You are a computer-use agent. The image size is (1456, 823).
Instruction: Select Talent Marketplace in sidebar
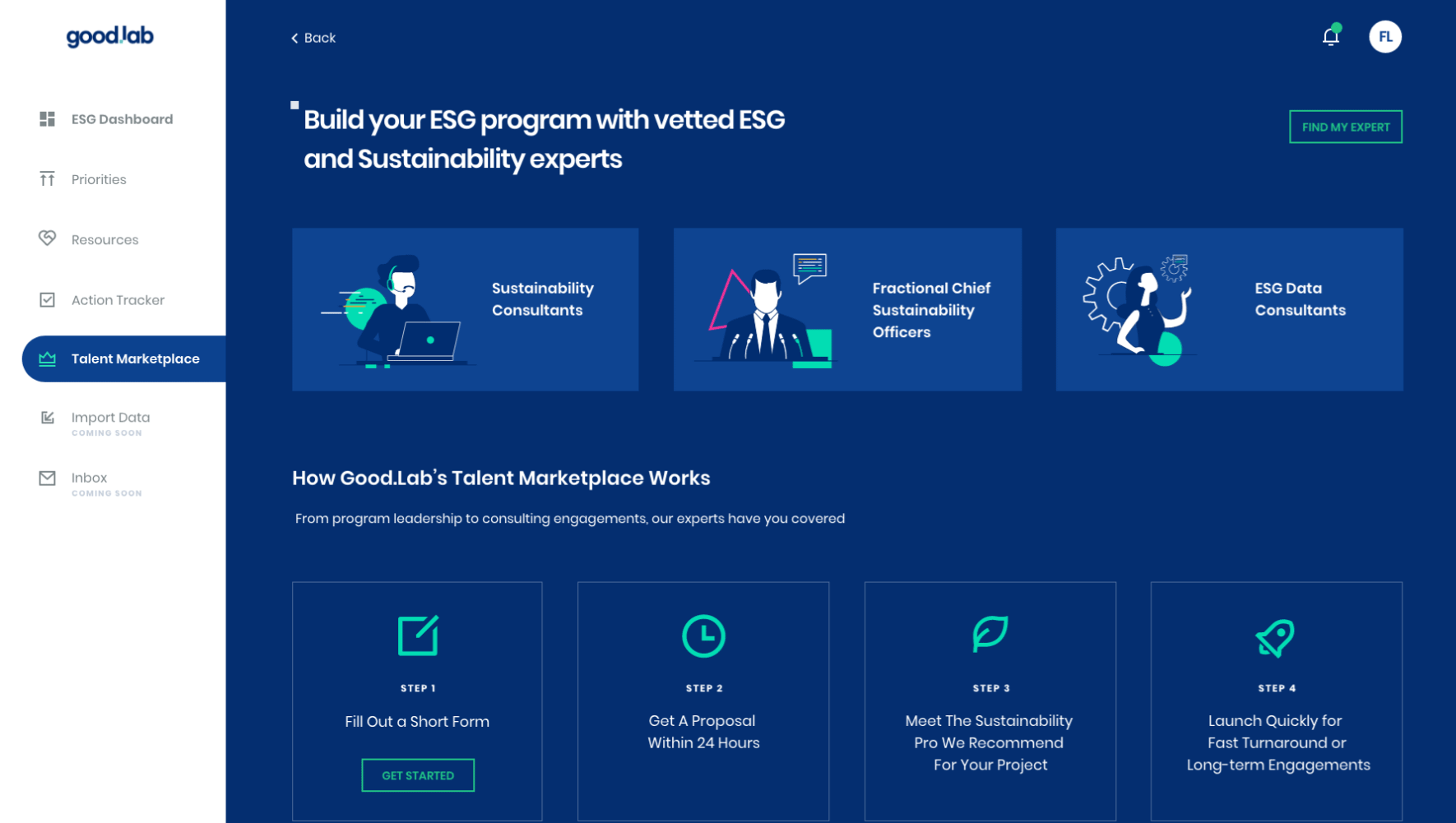pos(123,358)
